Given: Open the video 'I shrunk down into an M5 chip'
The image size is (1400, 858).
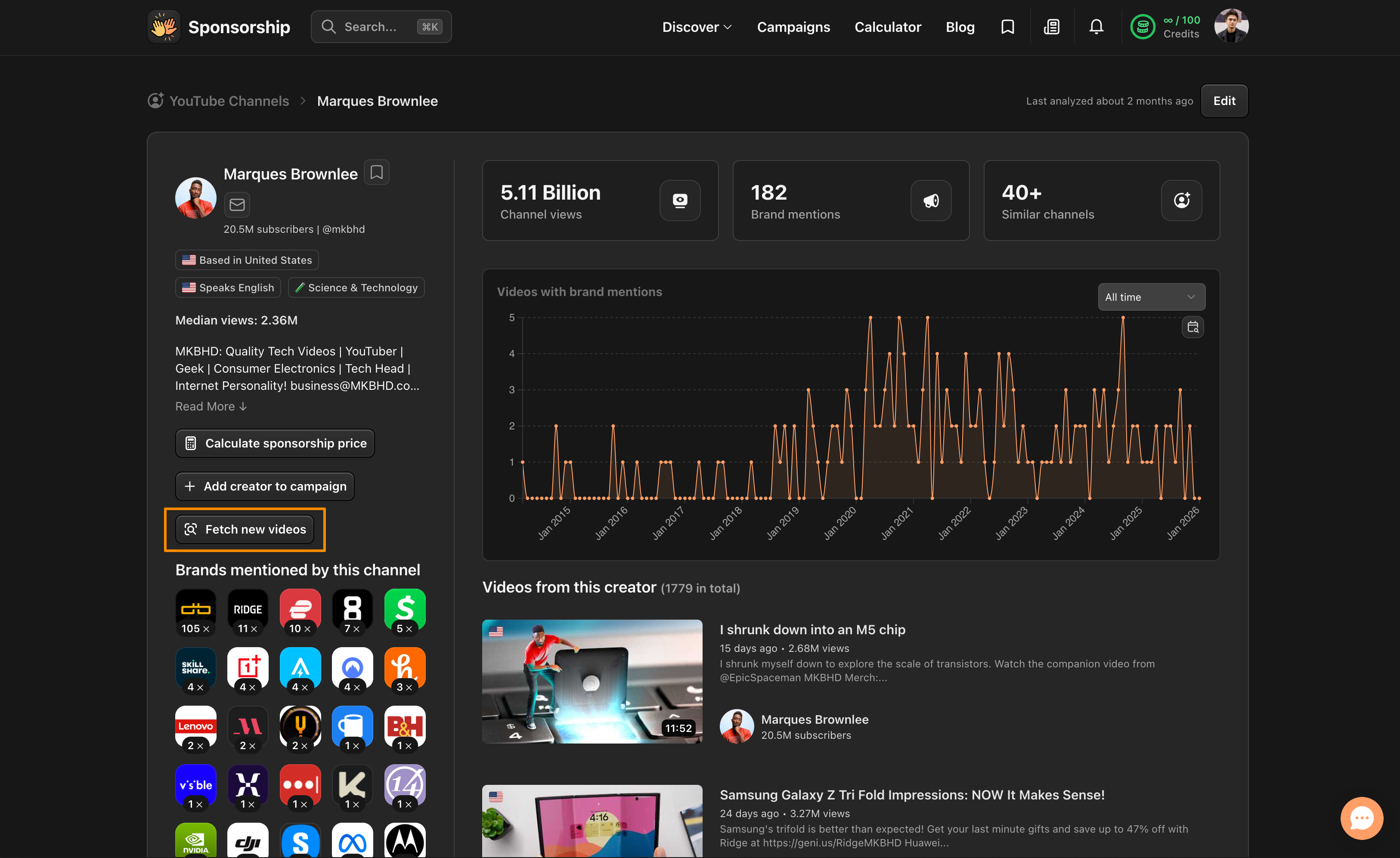Looking at the screenshot, I should click(x=812, y=630).
